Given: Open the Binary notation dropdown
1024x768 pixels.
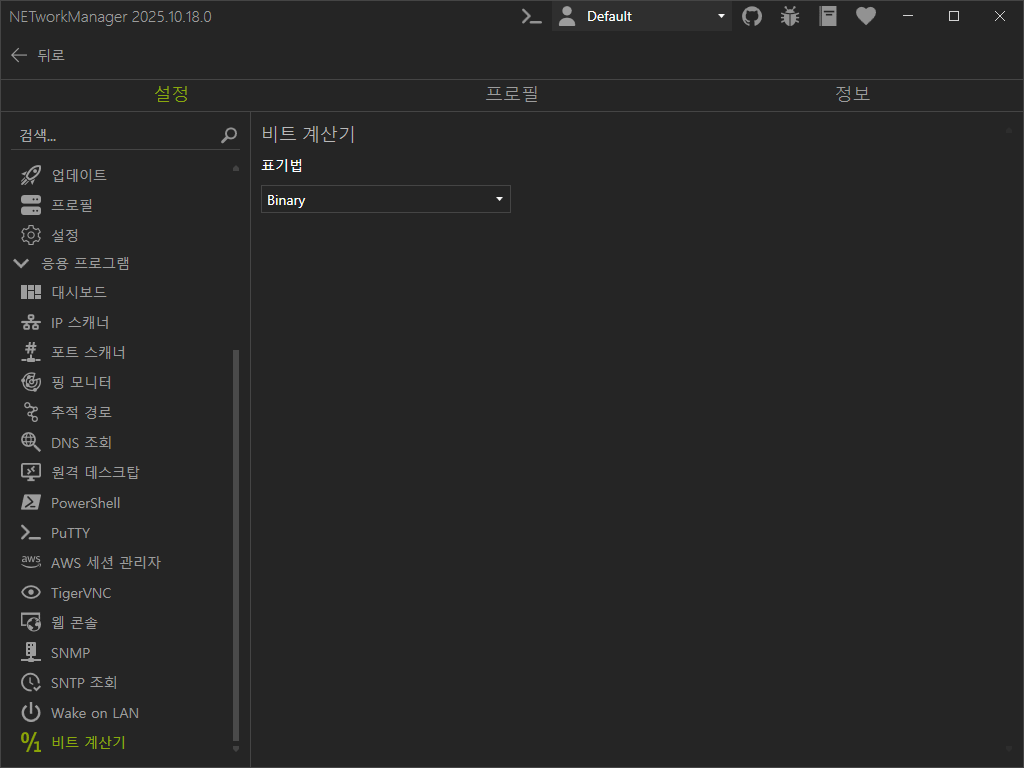Looking at the screenshot, I should [385, 199].
